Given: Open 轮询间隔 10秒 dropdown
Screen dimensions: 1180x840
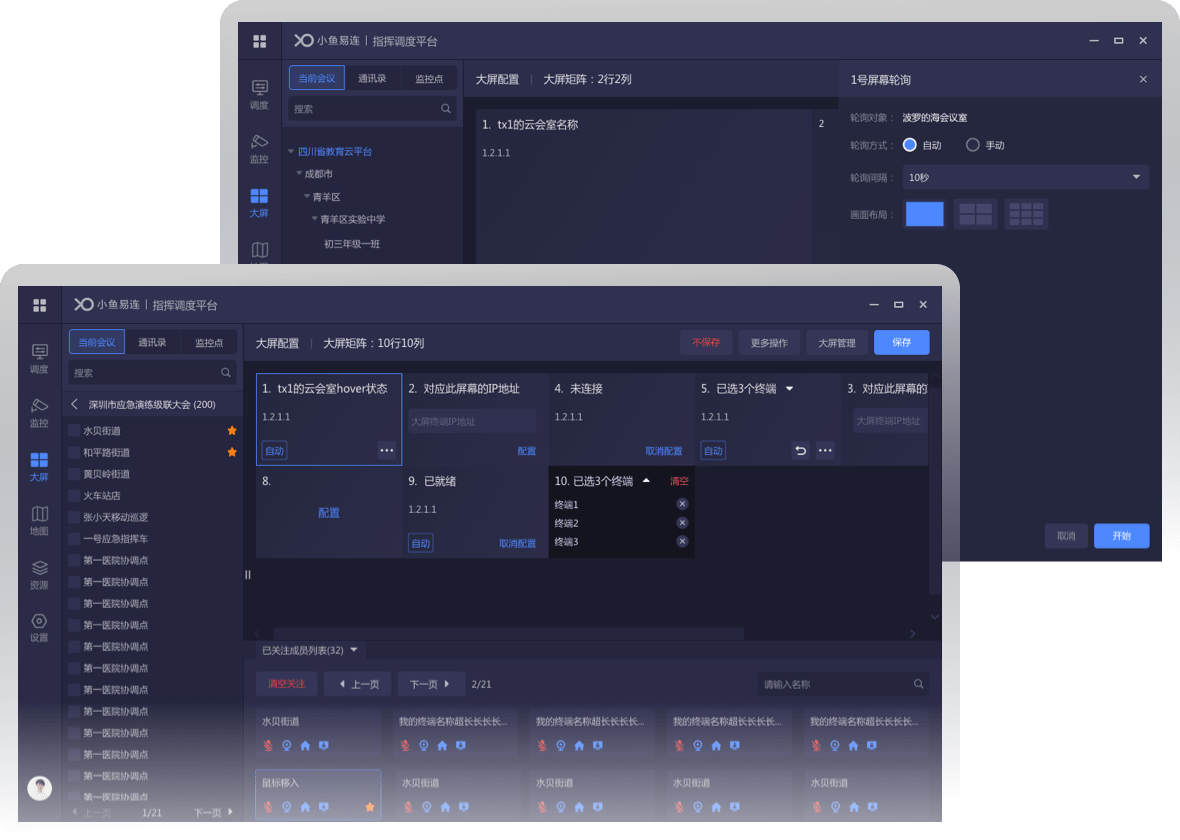Looking at the screenshot, I should point(1026,177).
